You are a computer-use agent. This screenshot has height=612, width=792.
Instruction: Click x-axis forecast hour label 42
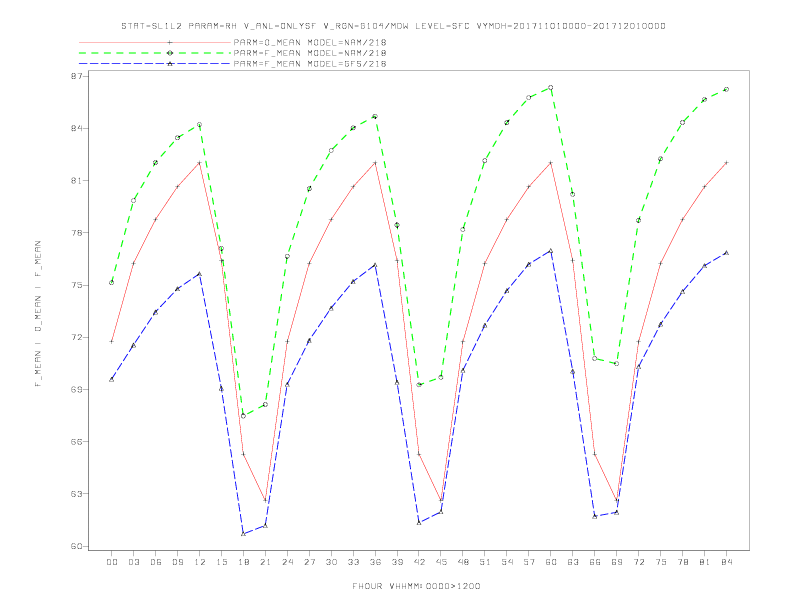click(x=419, y=562)
